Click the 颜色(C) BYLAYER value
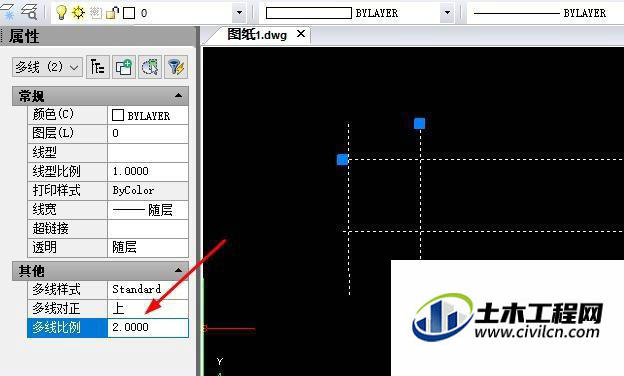 [x=148, y=115]
